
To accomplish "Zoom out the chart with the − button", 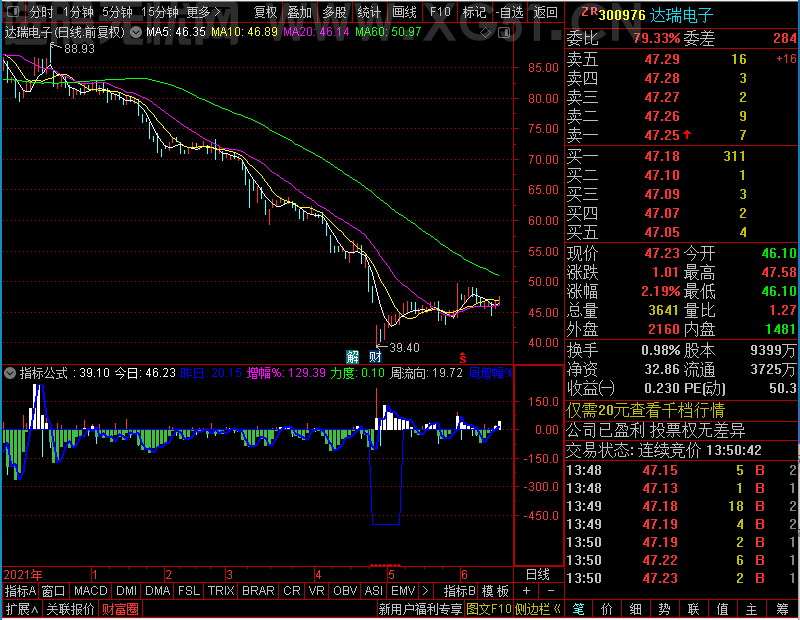I will (x=551, y=591).
